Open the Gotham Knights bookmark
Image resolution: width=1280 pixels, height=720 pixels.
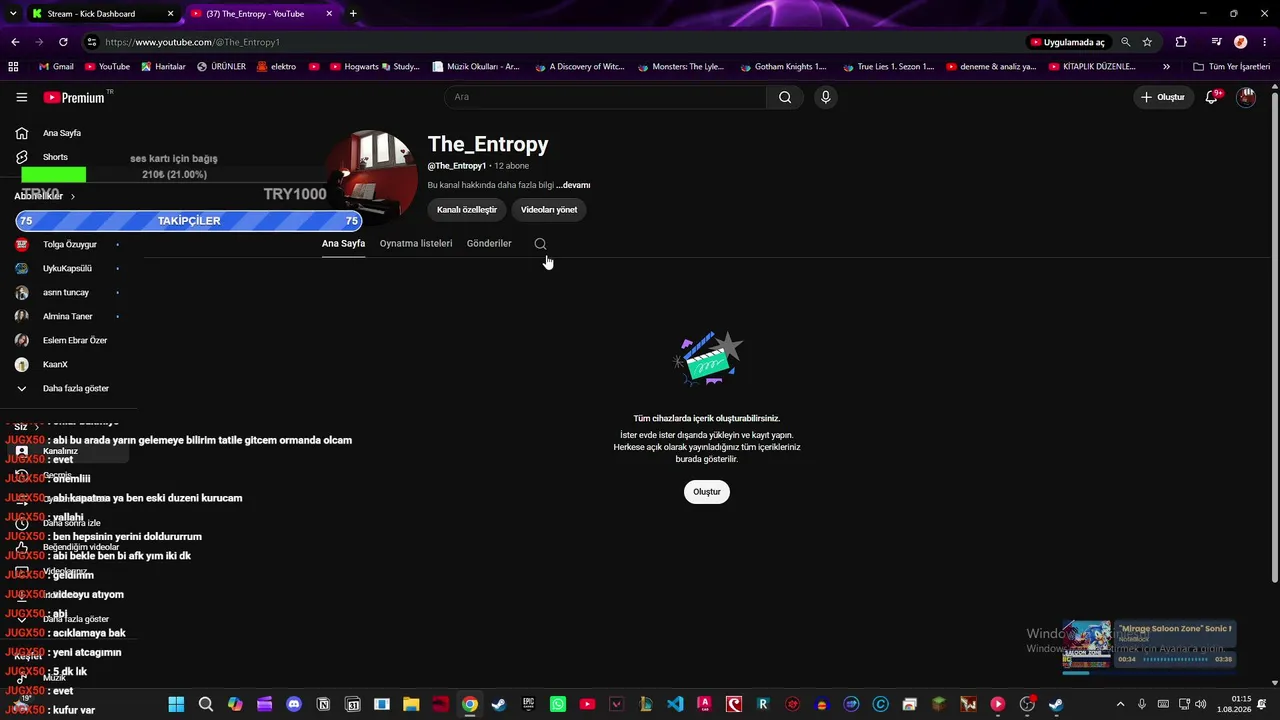tap(783, 67)
